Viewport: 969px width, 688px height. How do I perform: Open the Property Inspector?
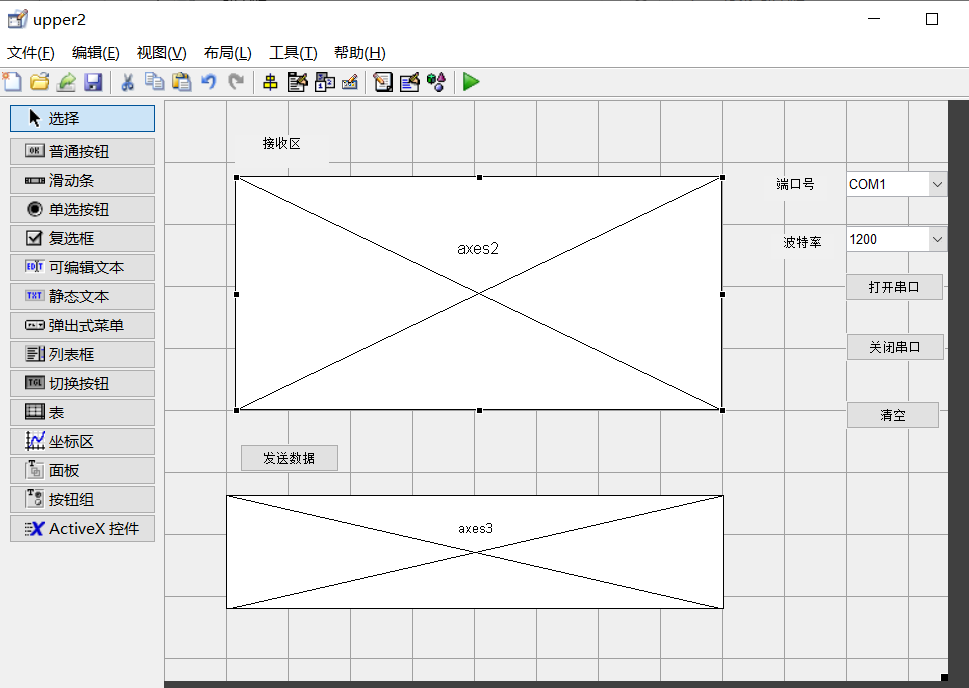409,82
